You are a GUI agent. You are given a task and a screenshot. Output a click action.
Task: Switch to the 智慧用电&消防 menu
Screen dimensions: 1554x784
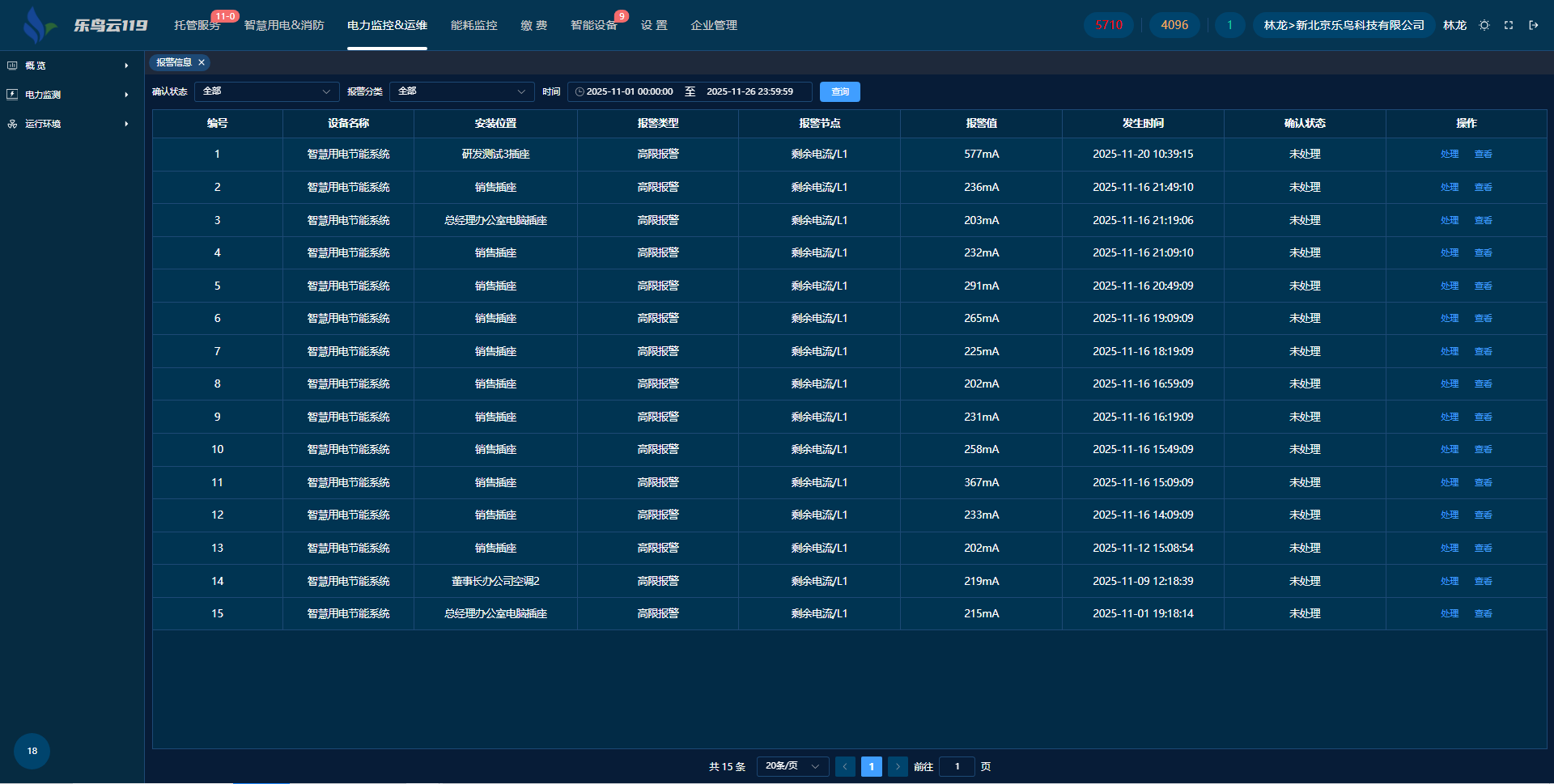pyautogui.click(x=284, y=25)
